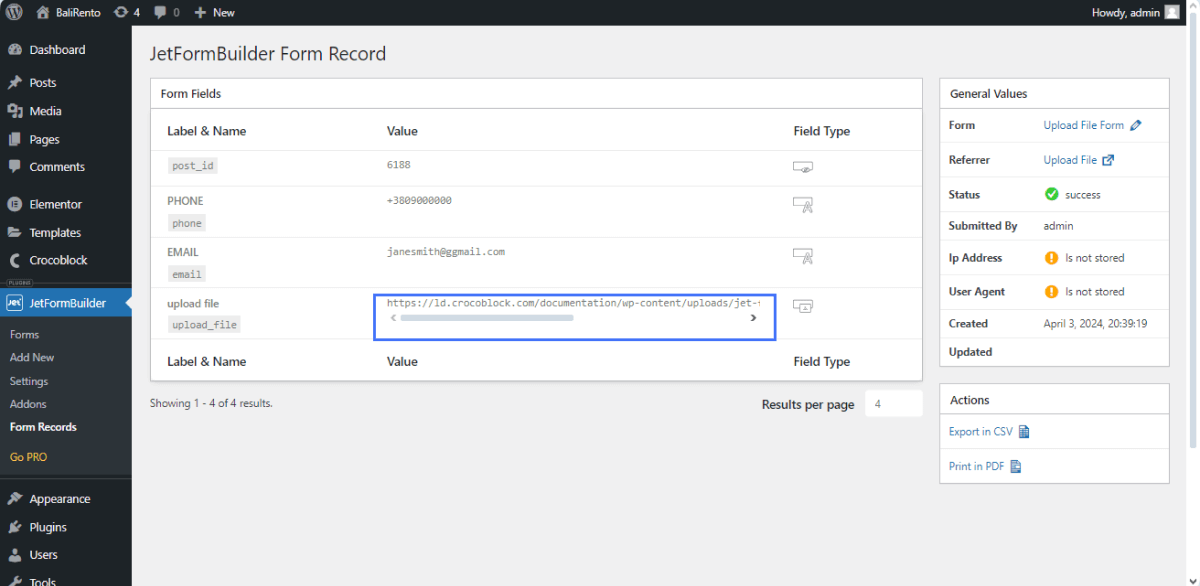Click the external link icon beside Upload File
Screen dimensions: 1200x586
(1108, 160)
